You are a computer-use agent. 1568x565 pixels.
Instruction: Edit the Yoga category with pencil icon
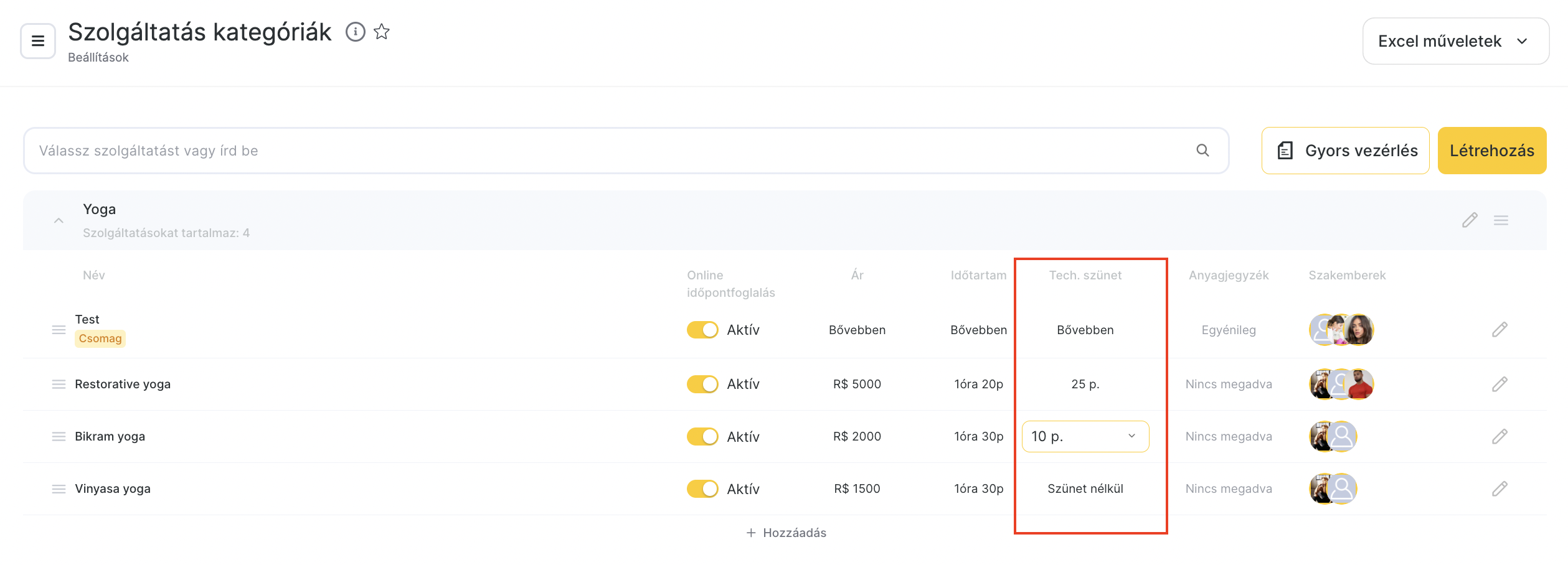[1470, 220]
